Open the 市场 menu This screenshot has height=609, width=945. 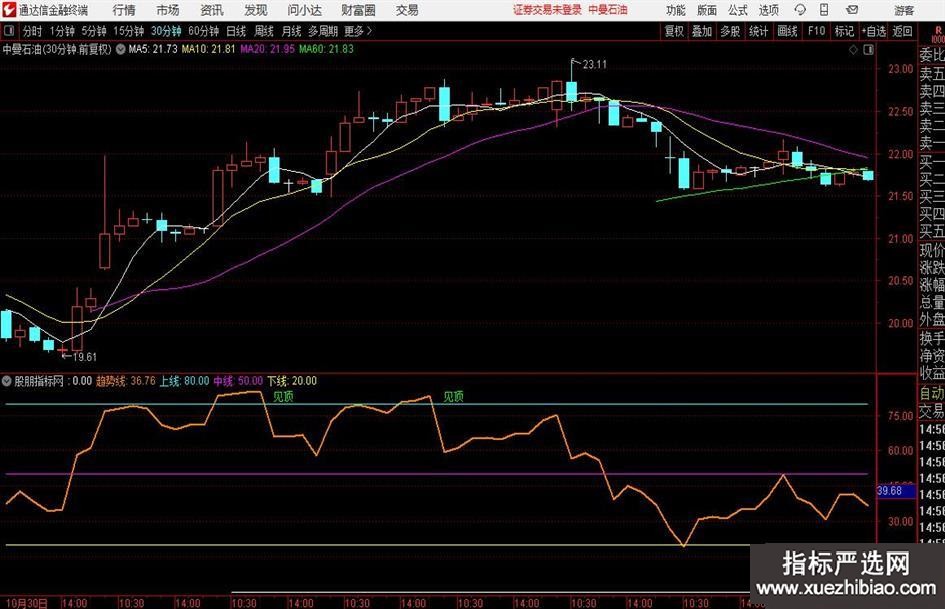(168, 10)
